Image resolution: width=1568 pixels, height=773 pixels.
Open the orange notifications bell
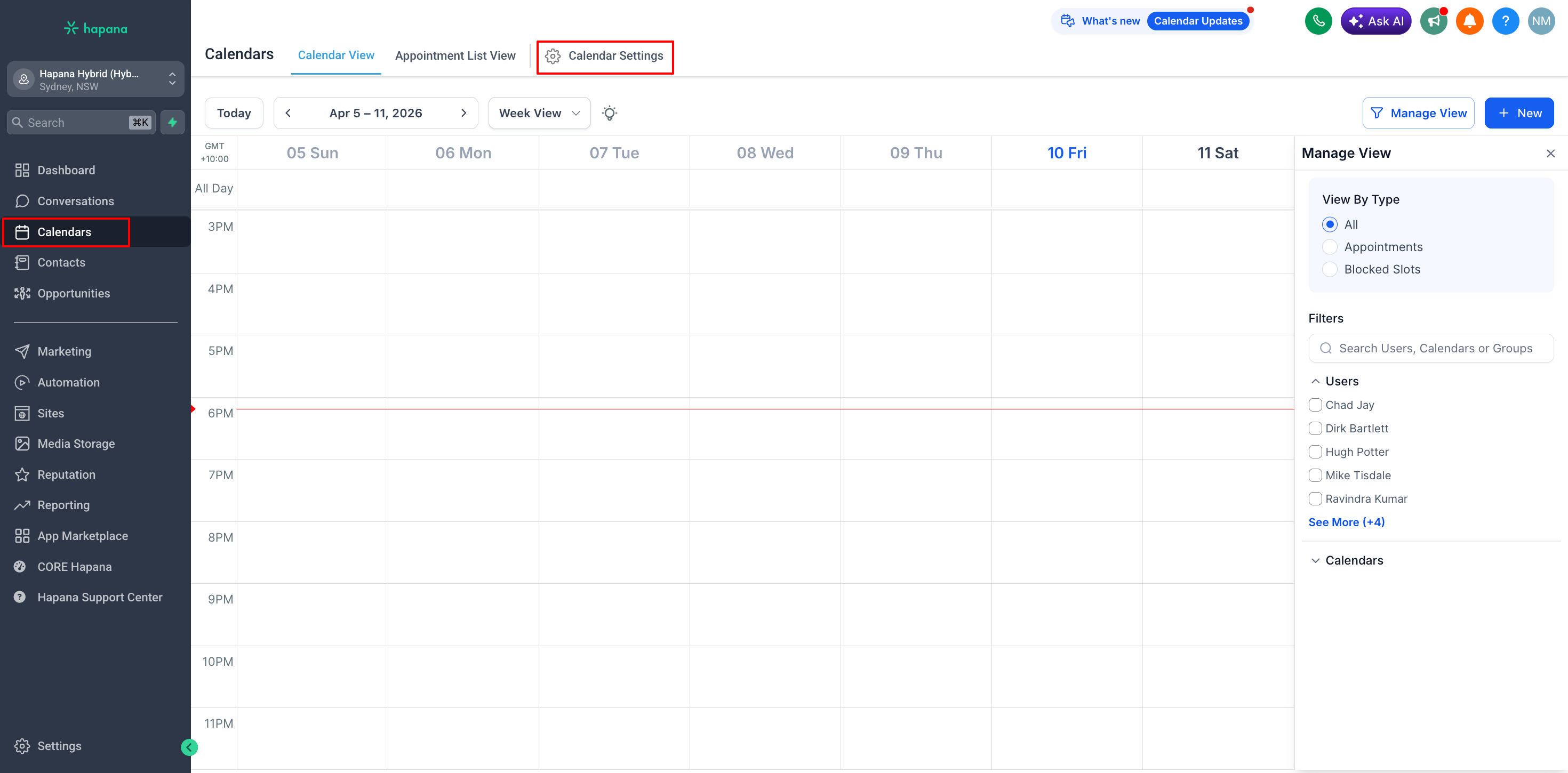[1469, 21]
